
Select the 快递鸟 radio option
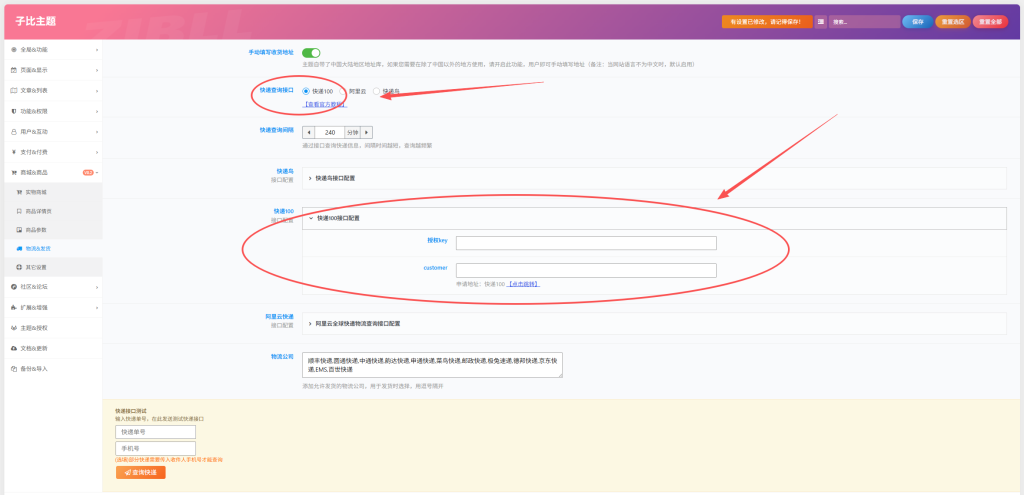(376, 91)
